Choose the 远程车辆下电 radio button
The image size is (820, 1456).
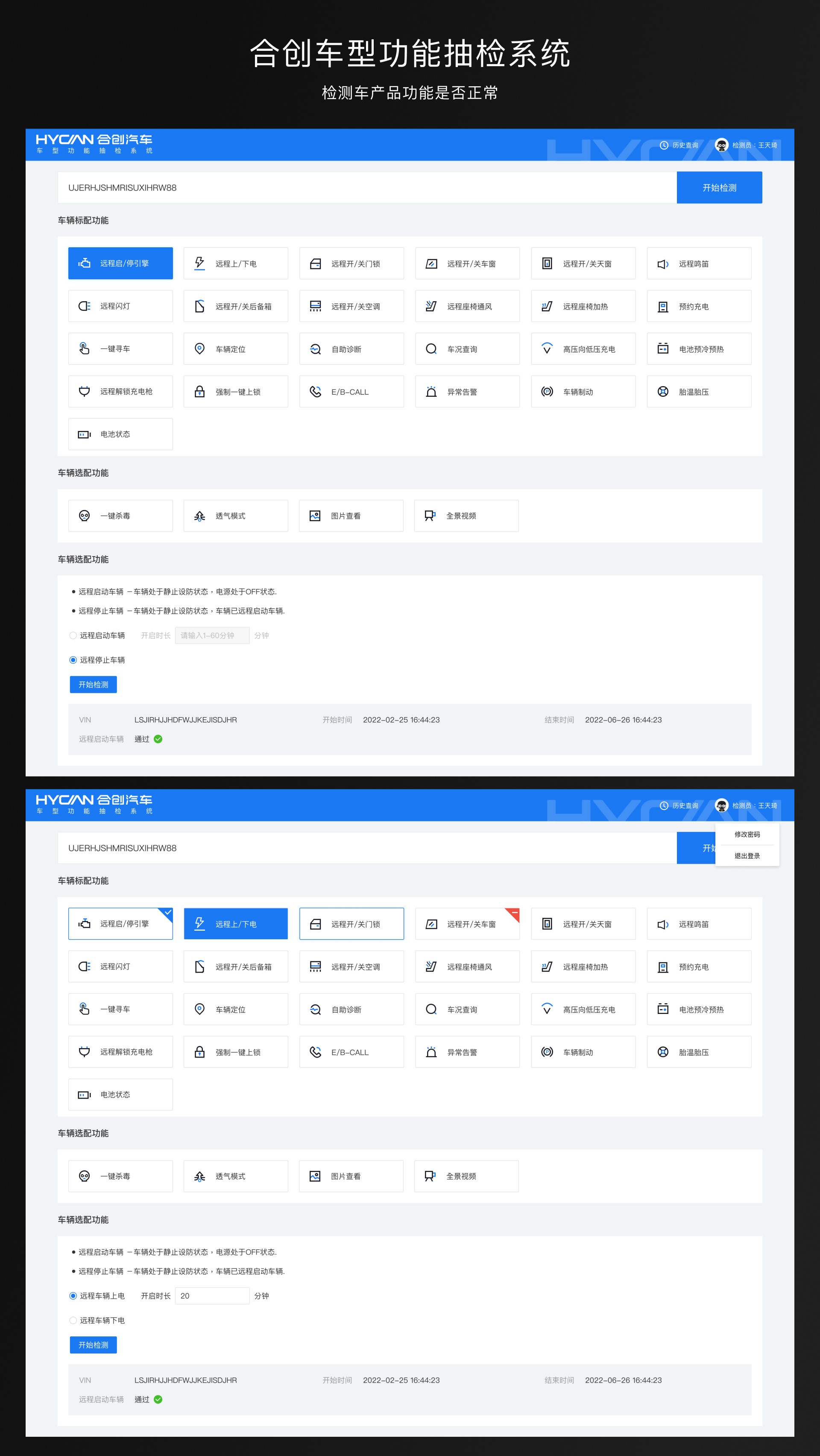click(73, 1320)
